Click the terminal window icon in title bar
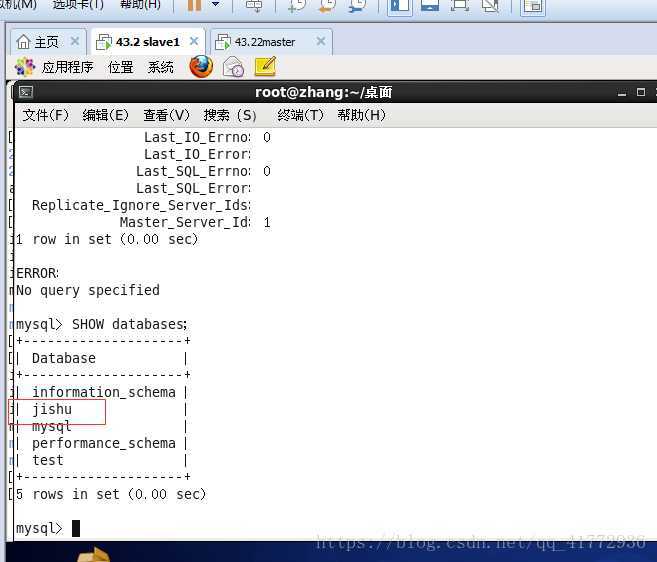Viewport: 657px width, 562px height. 26,92
